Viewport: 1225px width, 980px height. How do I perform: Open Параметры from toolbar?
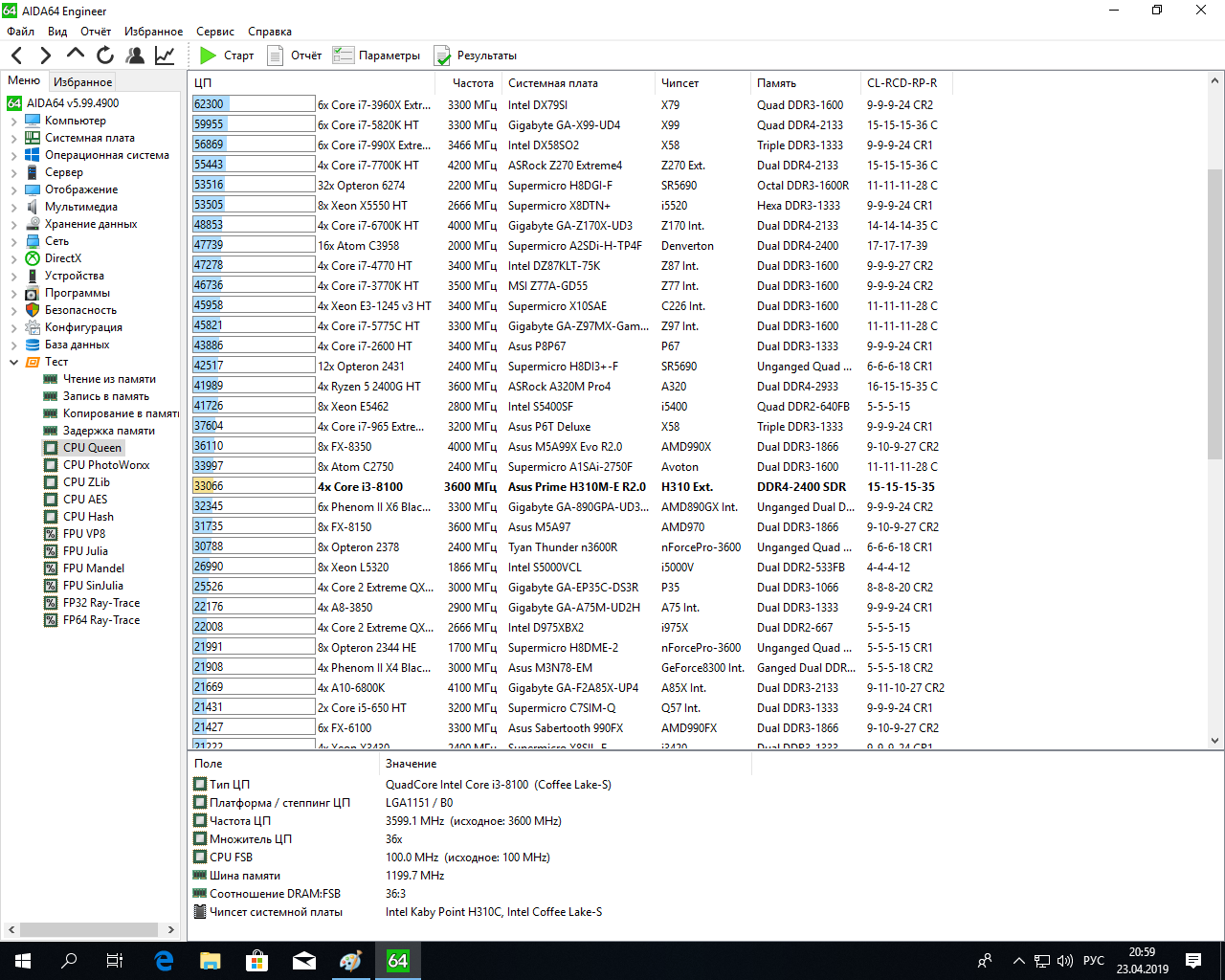pos(376,56)
